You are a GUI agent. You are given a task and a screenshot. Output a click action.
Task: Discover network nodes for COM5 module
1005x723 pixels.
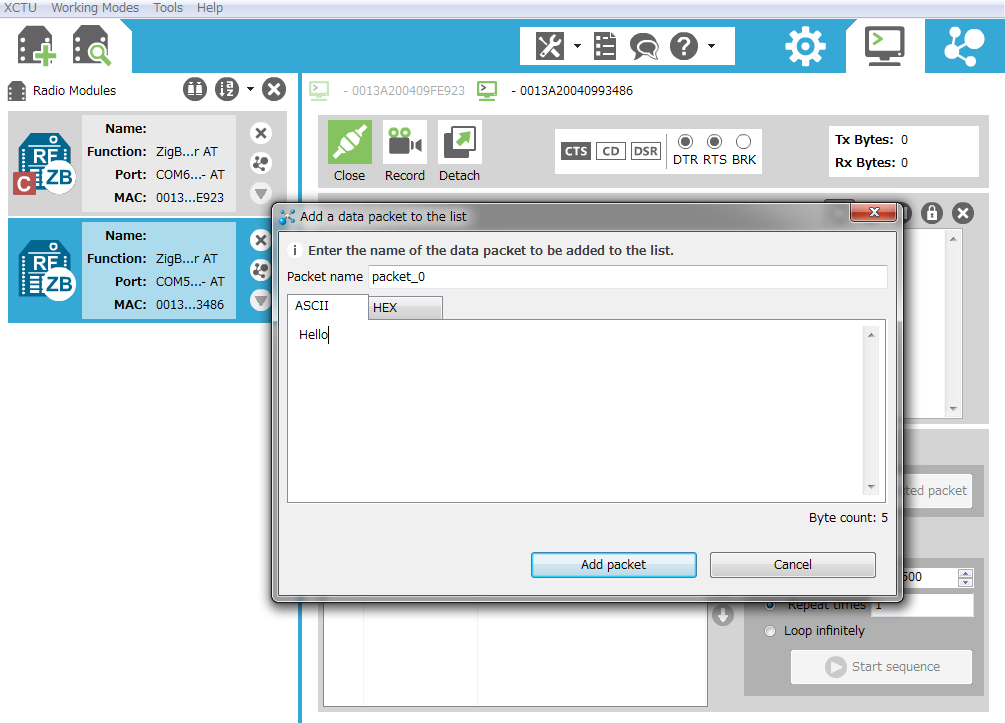(260, 270)
